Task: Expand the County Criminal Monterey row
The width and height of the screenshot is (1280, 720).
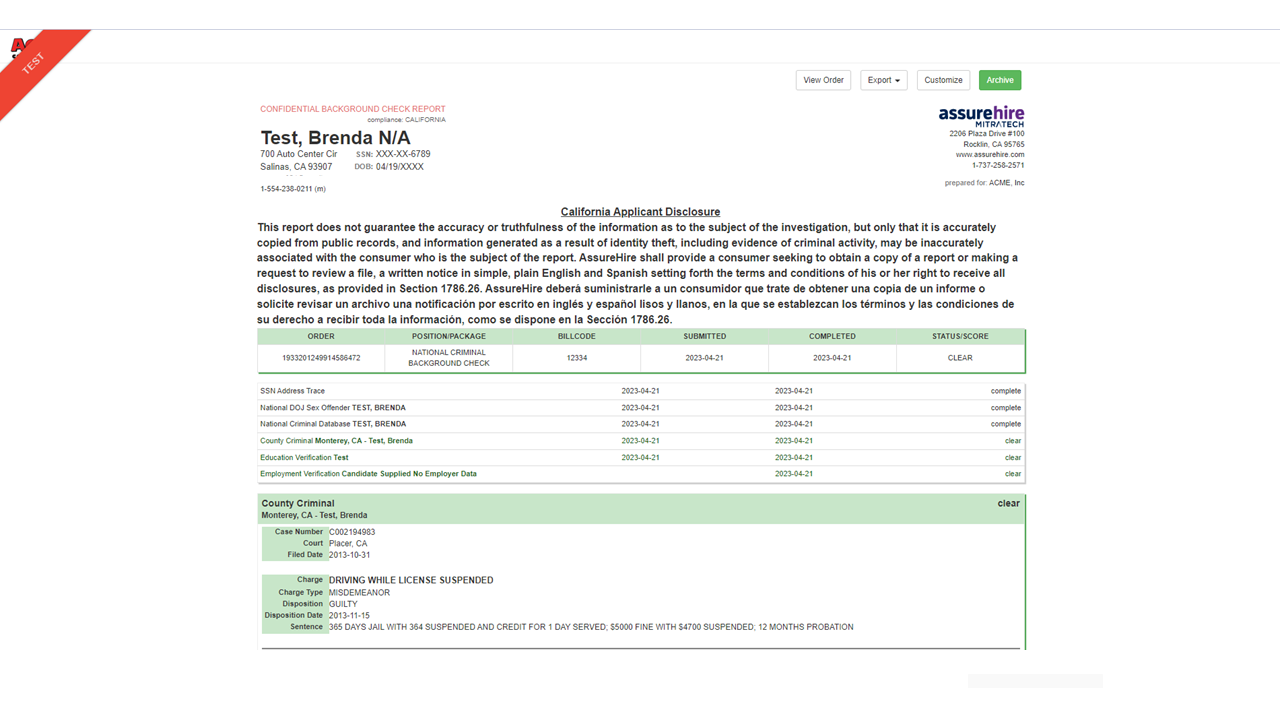Action: 336,440
